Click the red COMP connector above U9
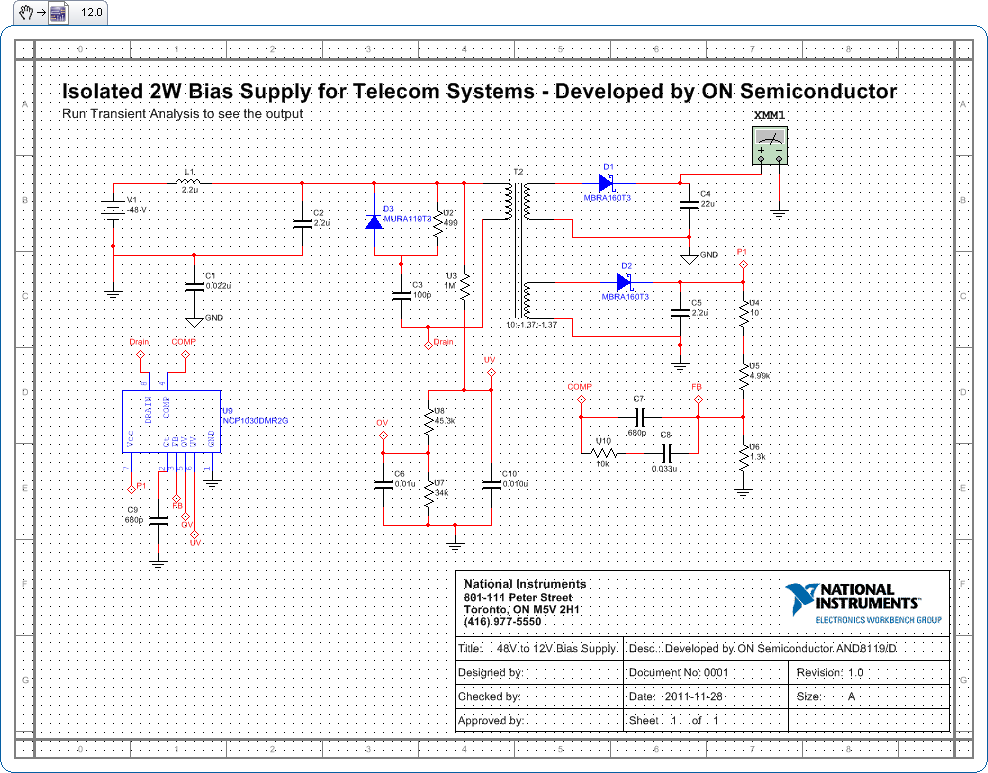988x773 pixels. click(185, 353)
